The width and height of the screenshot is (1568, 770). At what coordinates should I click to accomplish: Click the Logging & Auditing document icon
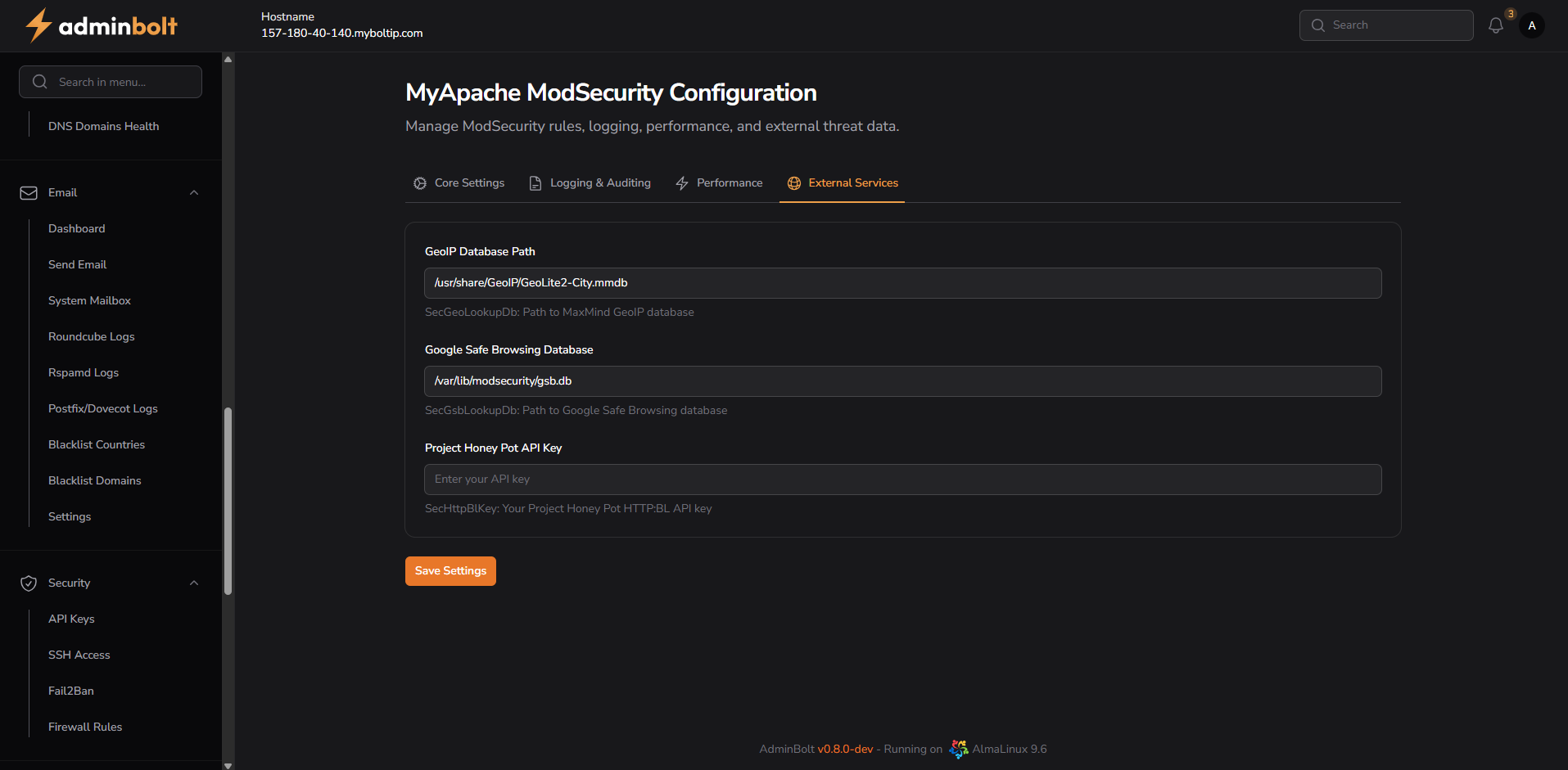pos(535,183)
